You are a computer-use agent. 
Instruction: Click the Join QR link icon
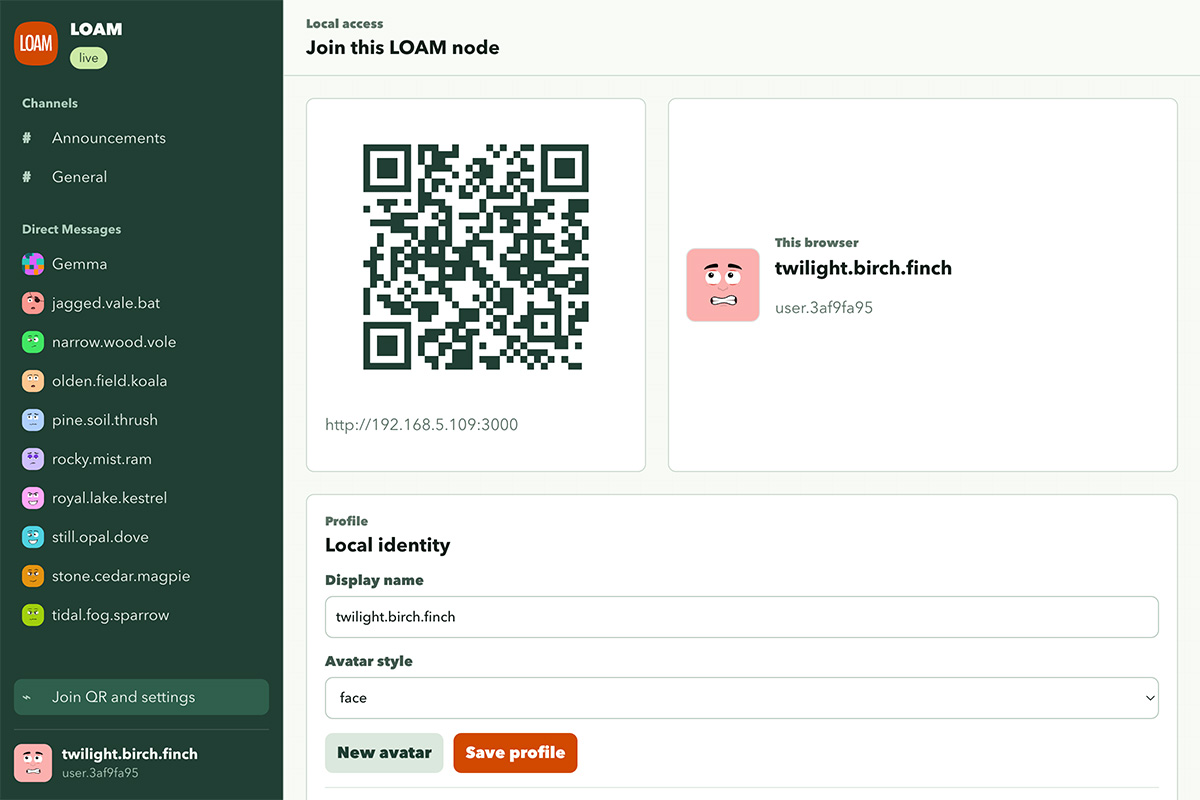pyautogui.click(x=27, y=697)
